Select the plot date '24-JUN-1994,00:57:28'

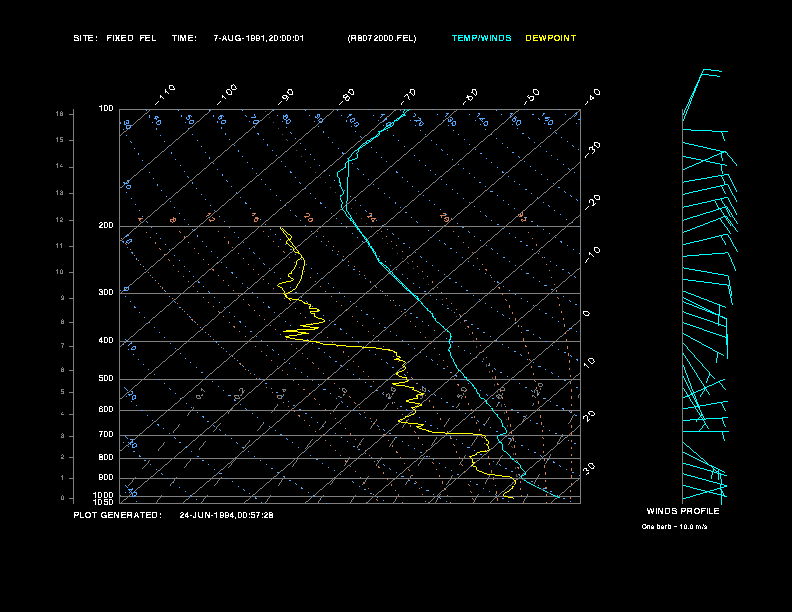point(226,515)
